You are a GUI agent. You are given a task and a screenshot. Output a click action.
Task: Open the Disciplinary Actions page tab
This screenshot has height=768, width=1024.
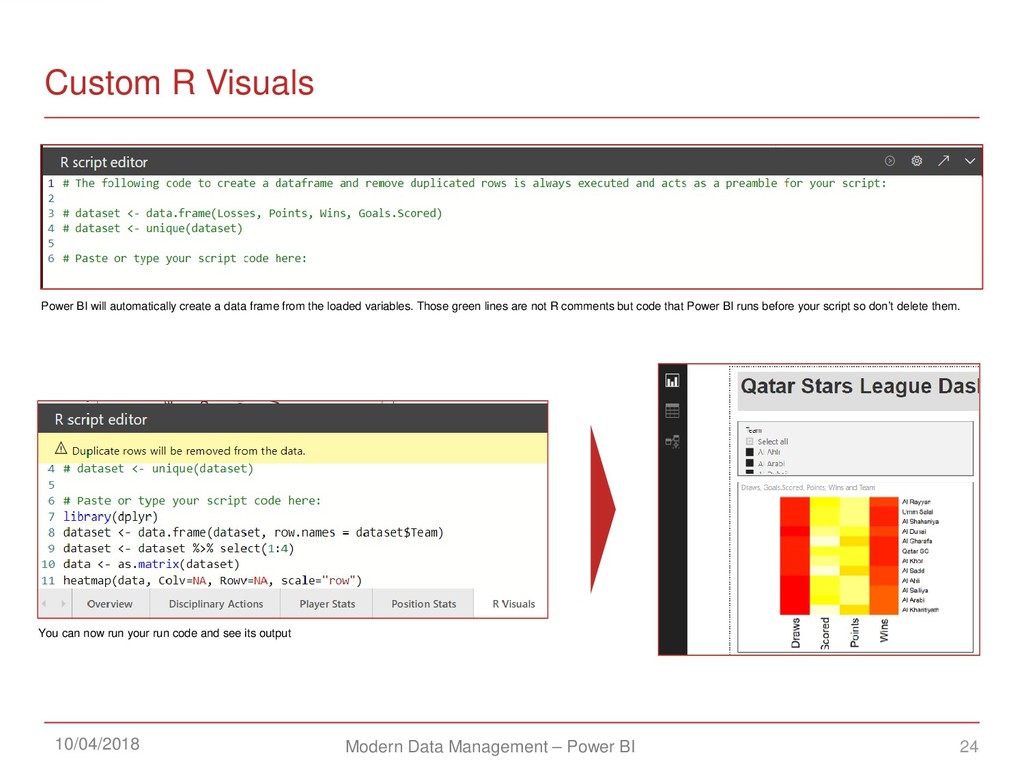(x=216, y=604)
